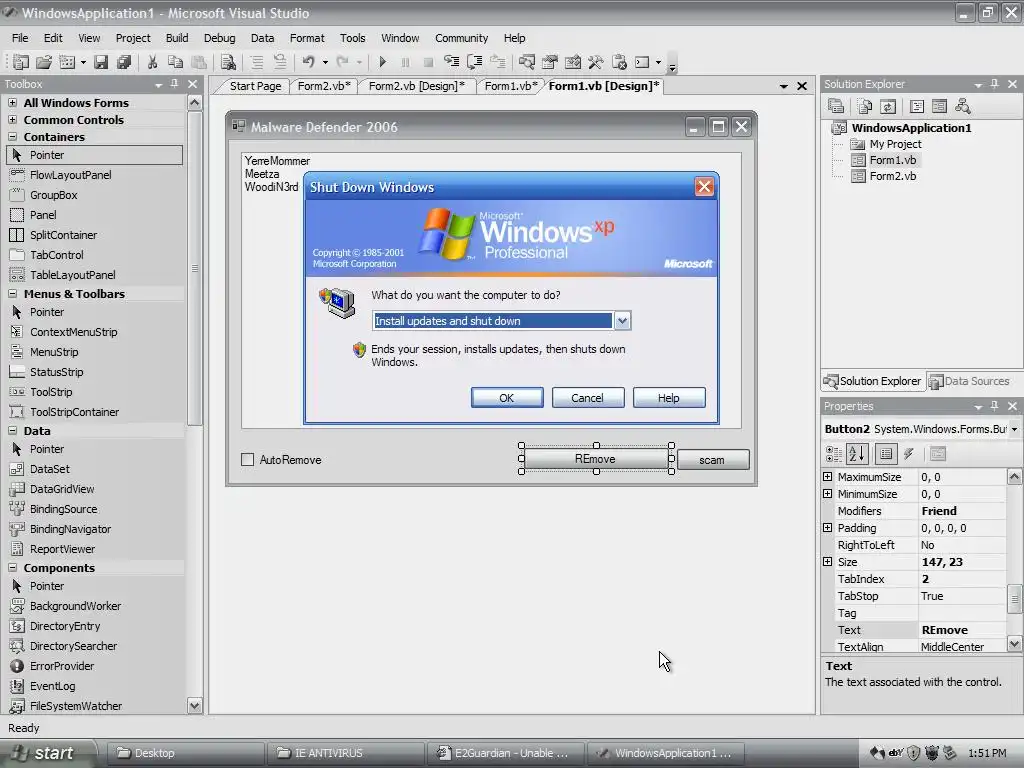Open the Toolbox (hammer and wrench) toolbar icon
1024x768 pixels.
coord(596,62)
